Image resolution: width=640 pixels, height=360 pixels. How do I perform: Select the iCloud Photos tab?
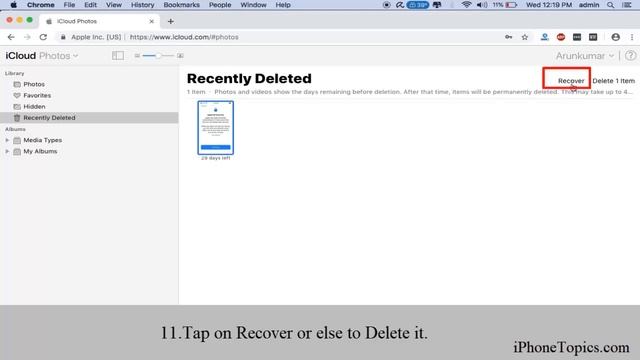tap(99, 21)
